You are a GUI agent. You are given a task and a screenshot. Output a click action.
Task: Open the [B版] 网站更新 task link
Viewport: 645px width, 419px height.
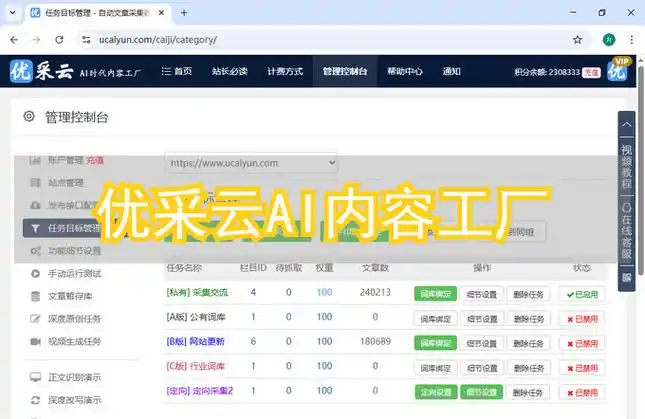(195, 341)
